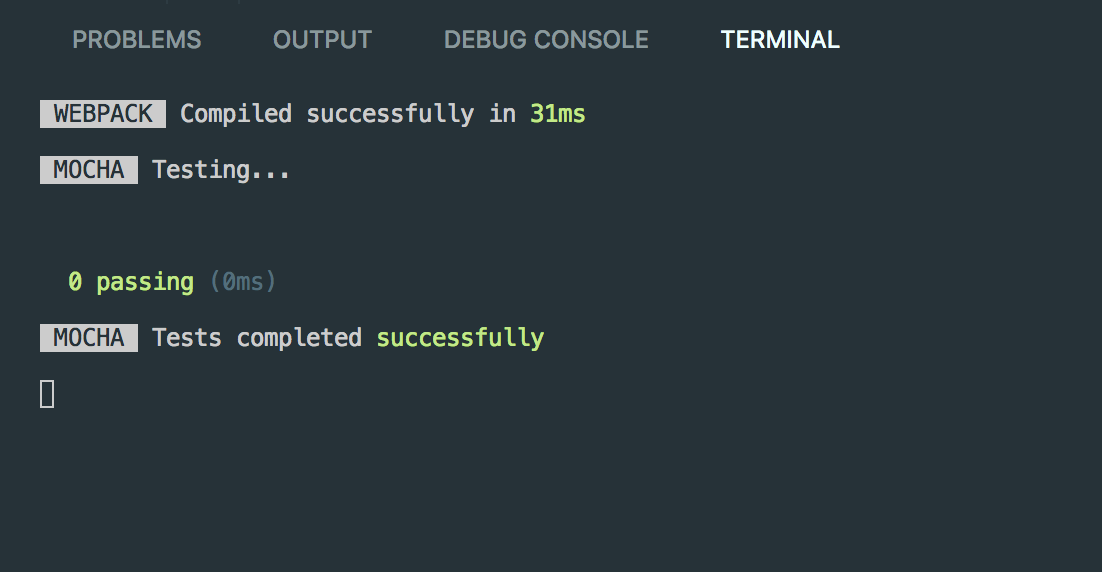Click the WEBPACK badge label

[103, 114]
